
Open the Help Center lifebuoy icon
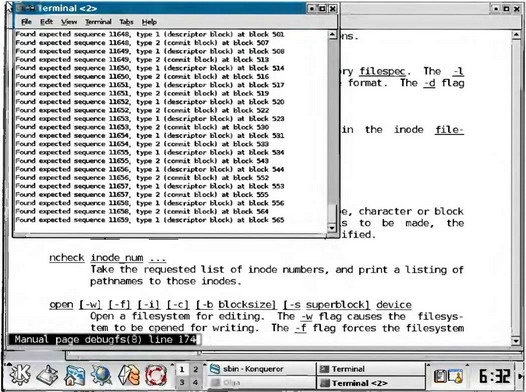tap(156, 375)
